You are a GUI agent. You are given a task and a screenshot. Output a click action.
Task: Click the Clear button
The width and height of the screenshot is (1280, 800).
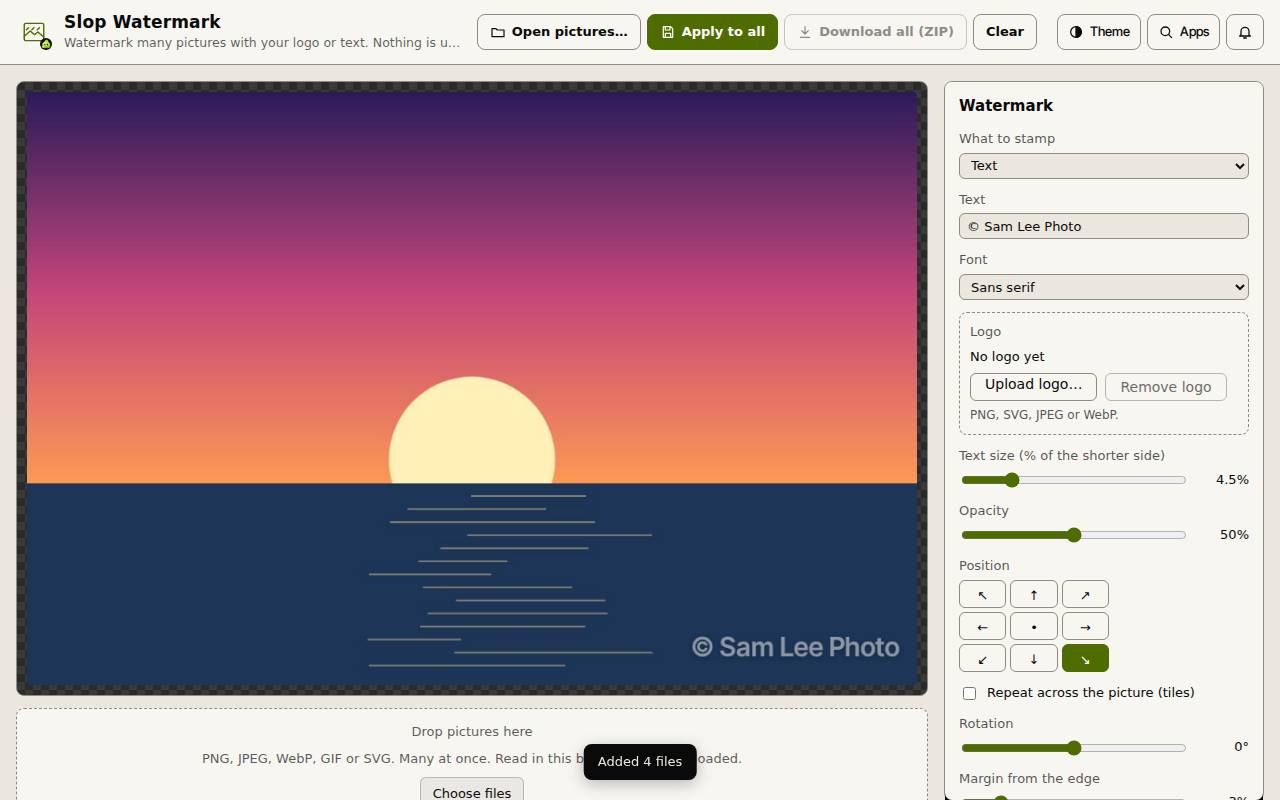coord(1004,32)
